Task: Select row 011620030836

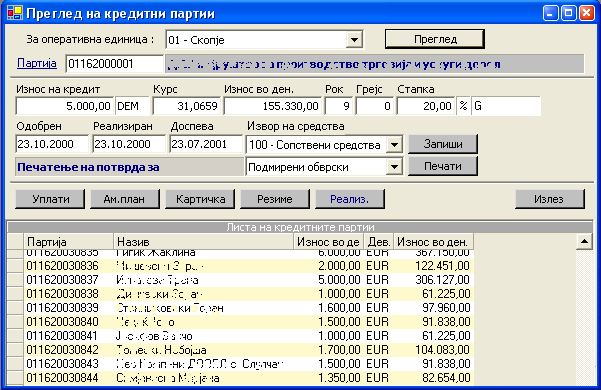Action: pyautogui.click(x=241, y=266)
